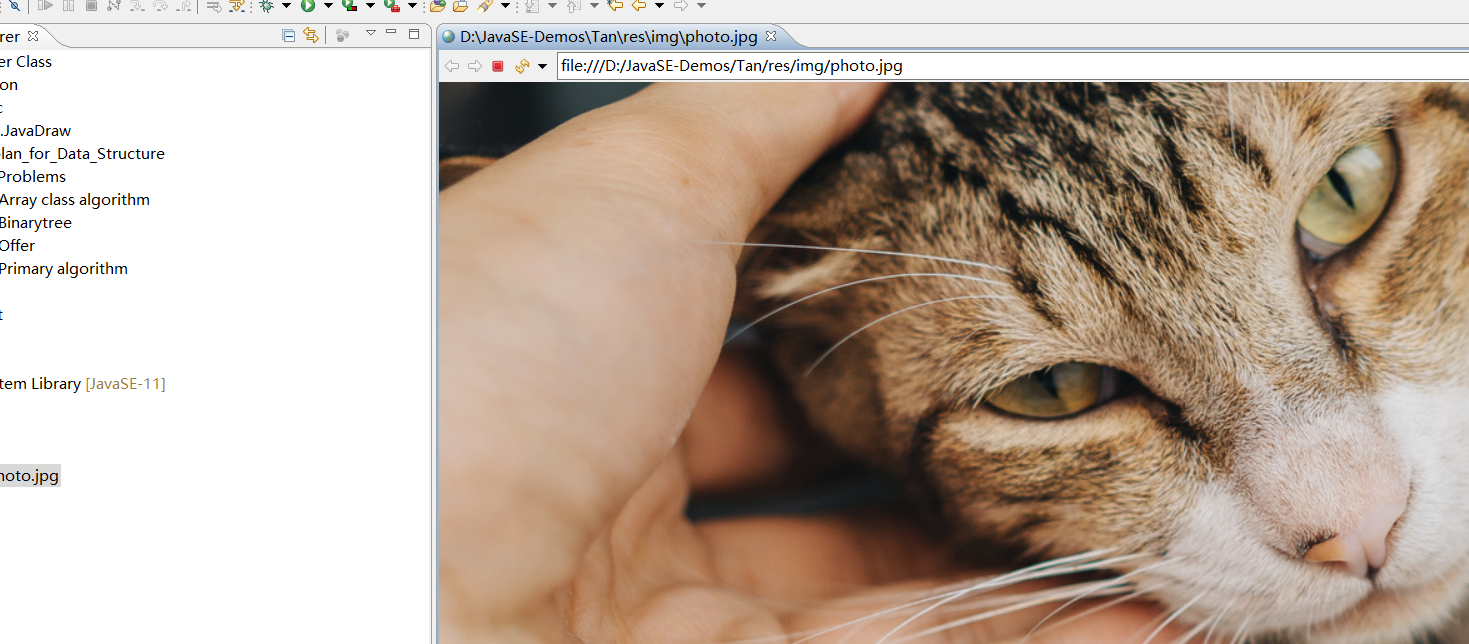Image resolution: width=1469 pixels, height=644 pixels.
Task: Click the browser Forward arrow beside the URL
Action: 474,66
